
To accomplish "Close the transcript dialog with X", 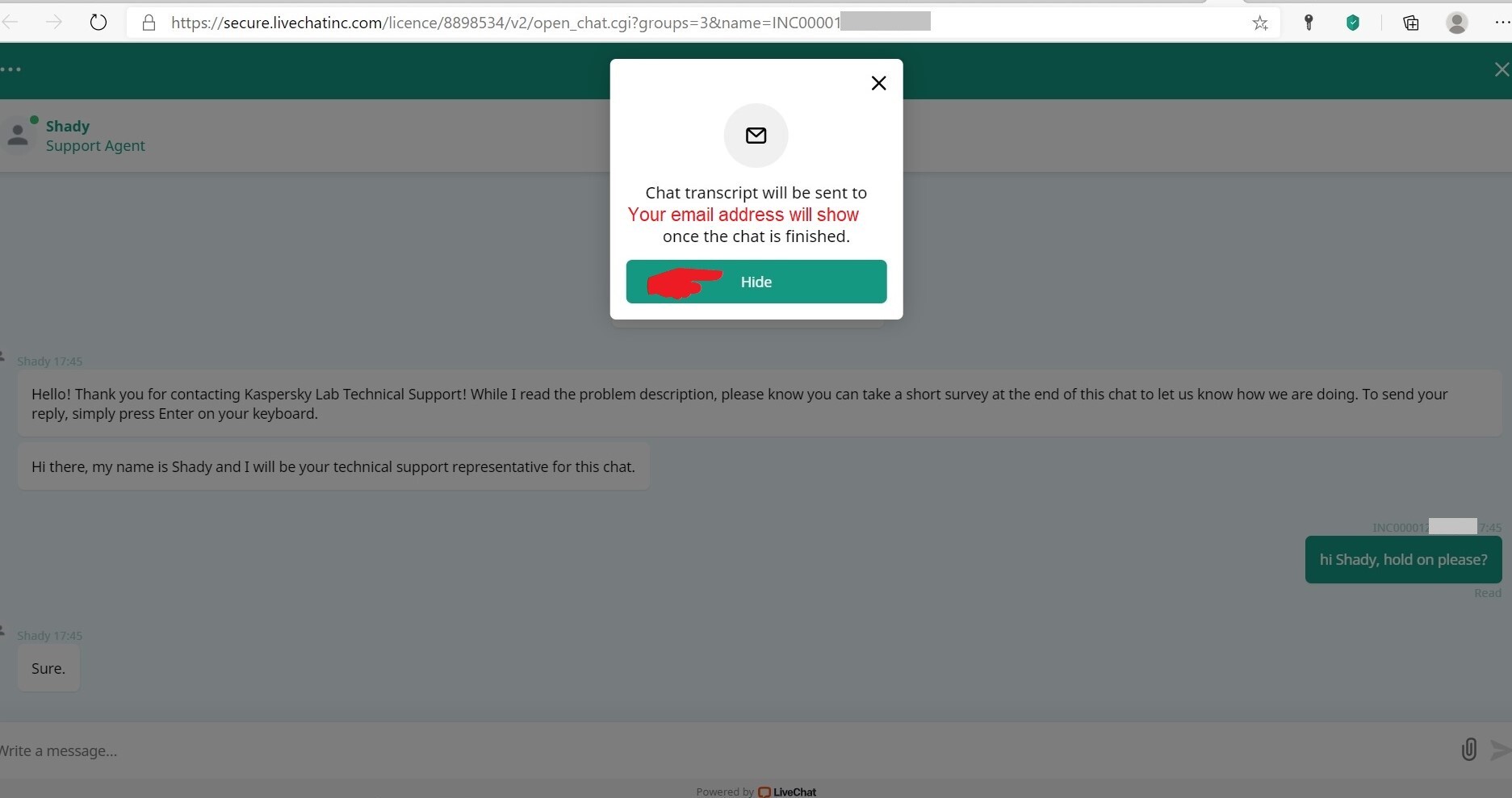I will point(879,83).
